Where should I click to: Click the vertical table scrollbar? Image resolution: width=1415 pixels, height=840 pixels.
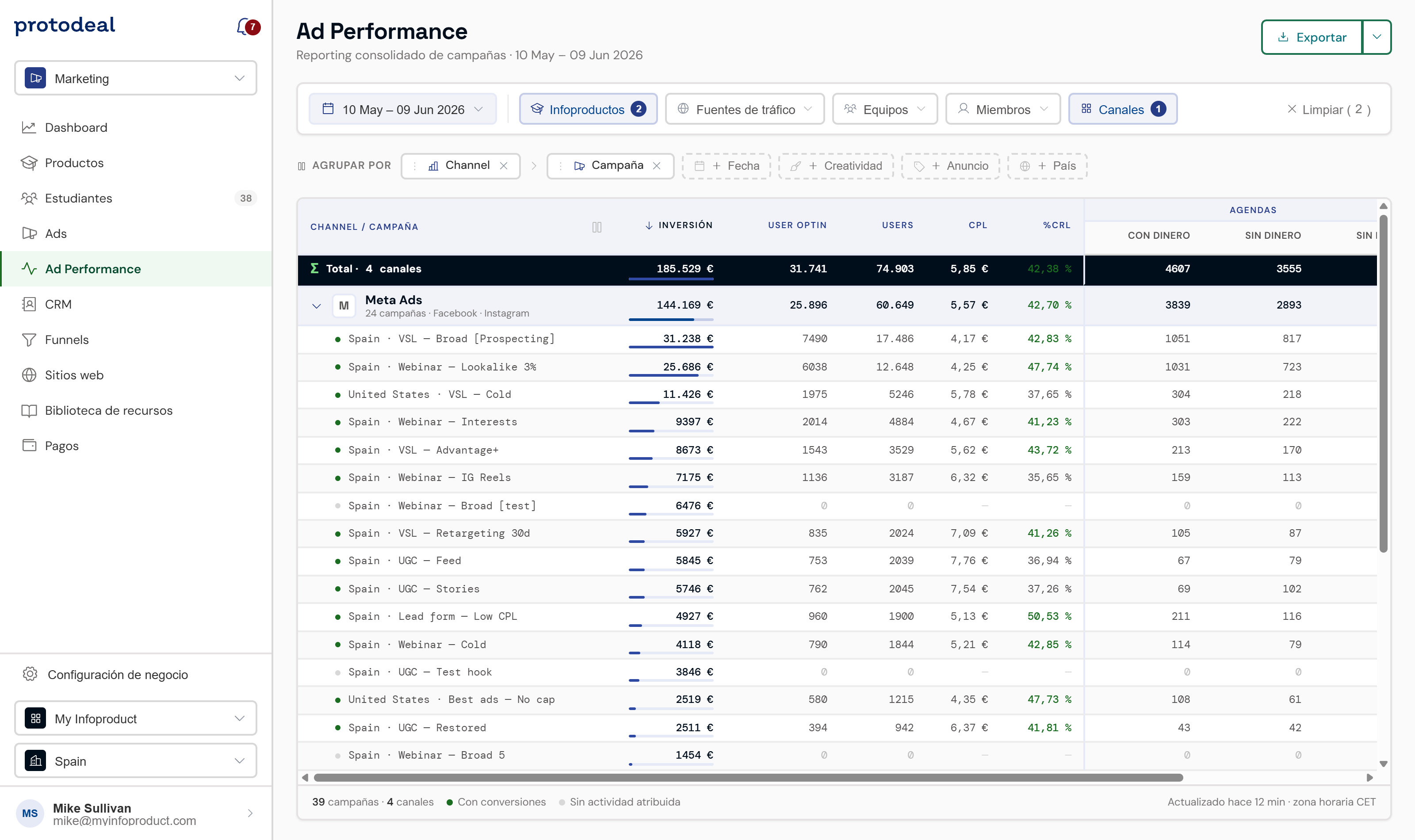[x=1383, y=384]
